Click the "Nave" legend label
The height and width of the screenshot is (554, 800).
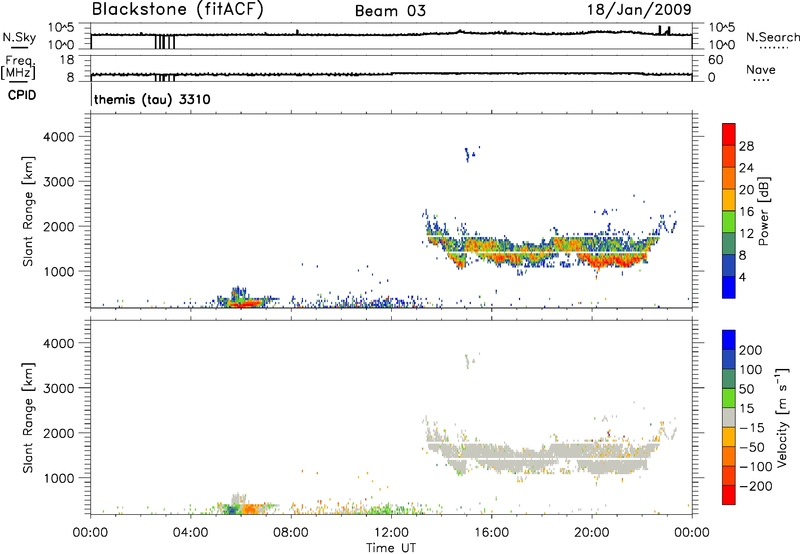point(761,69)
